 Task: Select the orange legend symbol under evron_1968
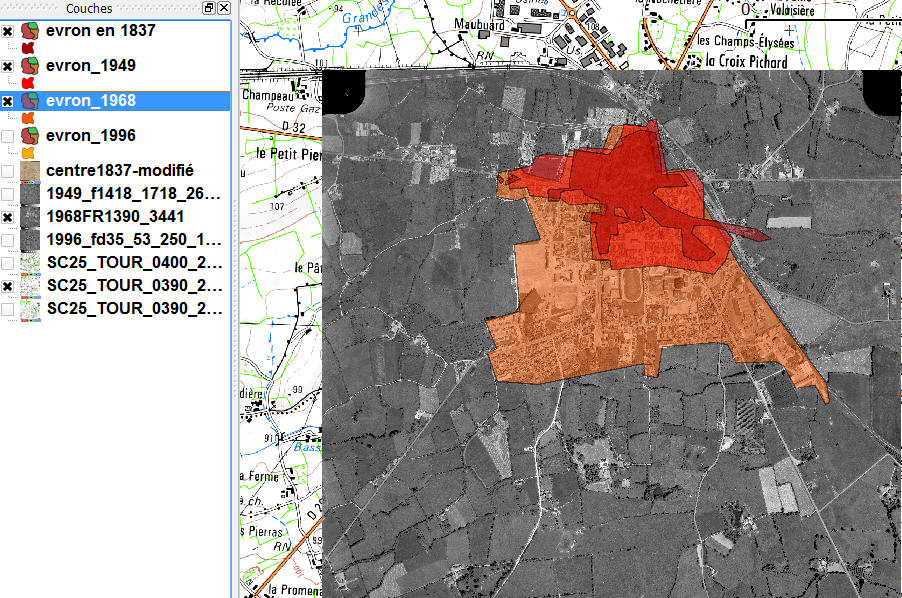(28, 118)
